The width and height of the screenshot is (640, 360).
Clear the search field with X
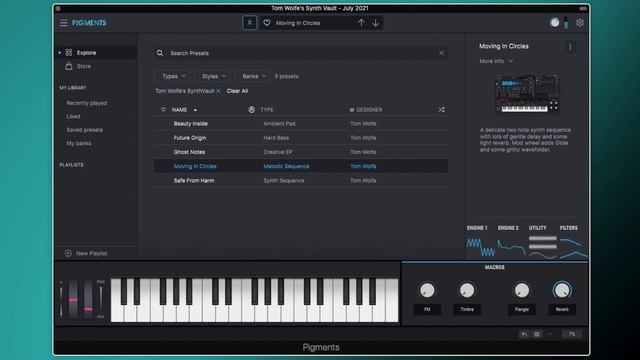click(x=441, y=53)
